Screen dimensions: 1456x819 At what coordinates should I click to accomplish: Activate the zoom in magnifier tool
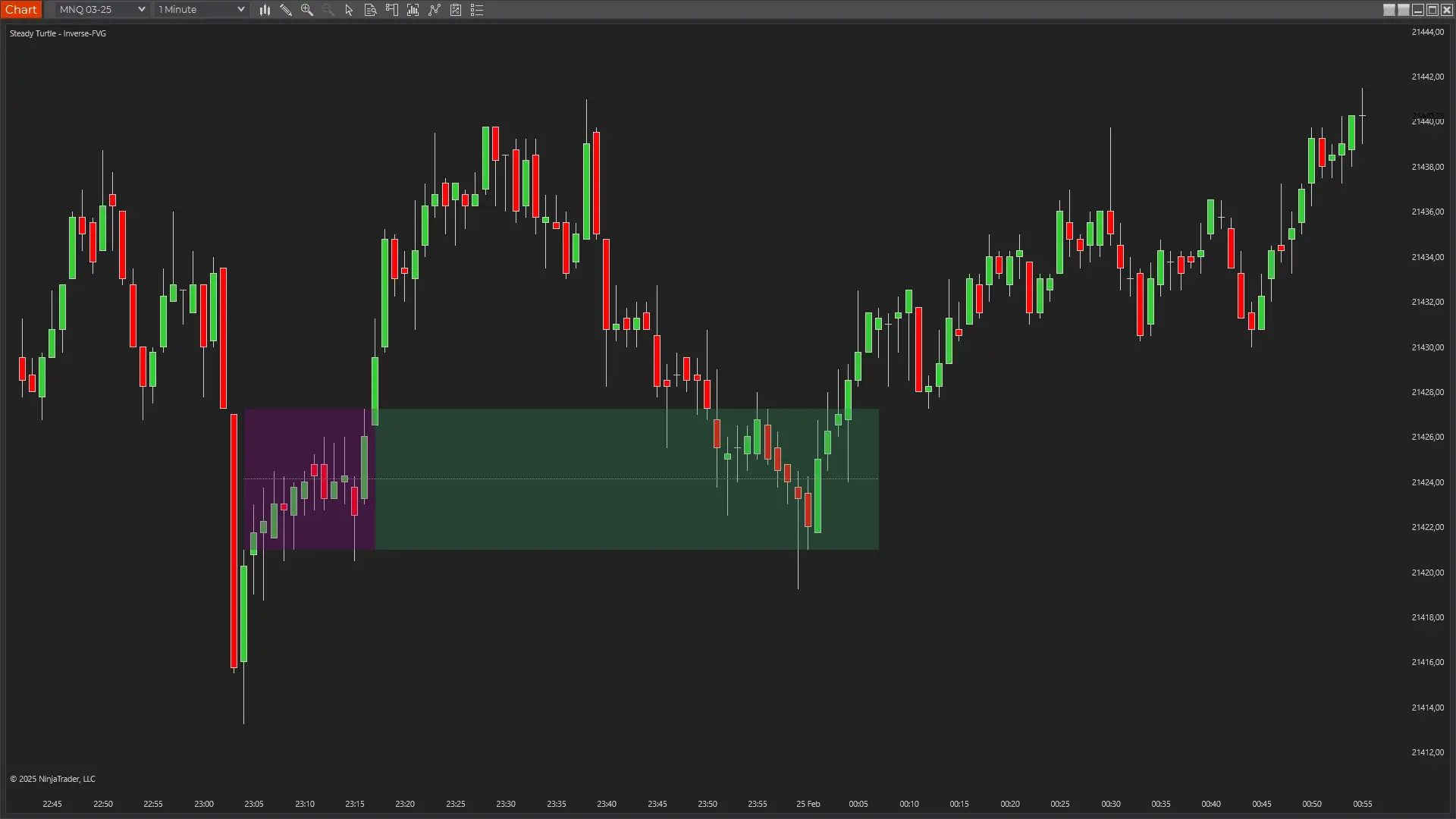click(x=307, y=10)
